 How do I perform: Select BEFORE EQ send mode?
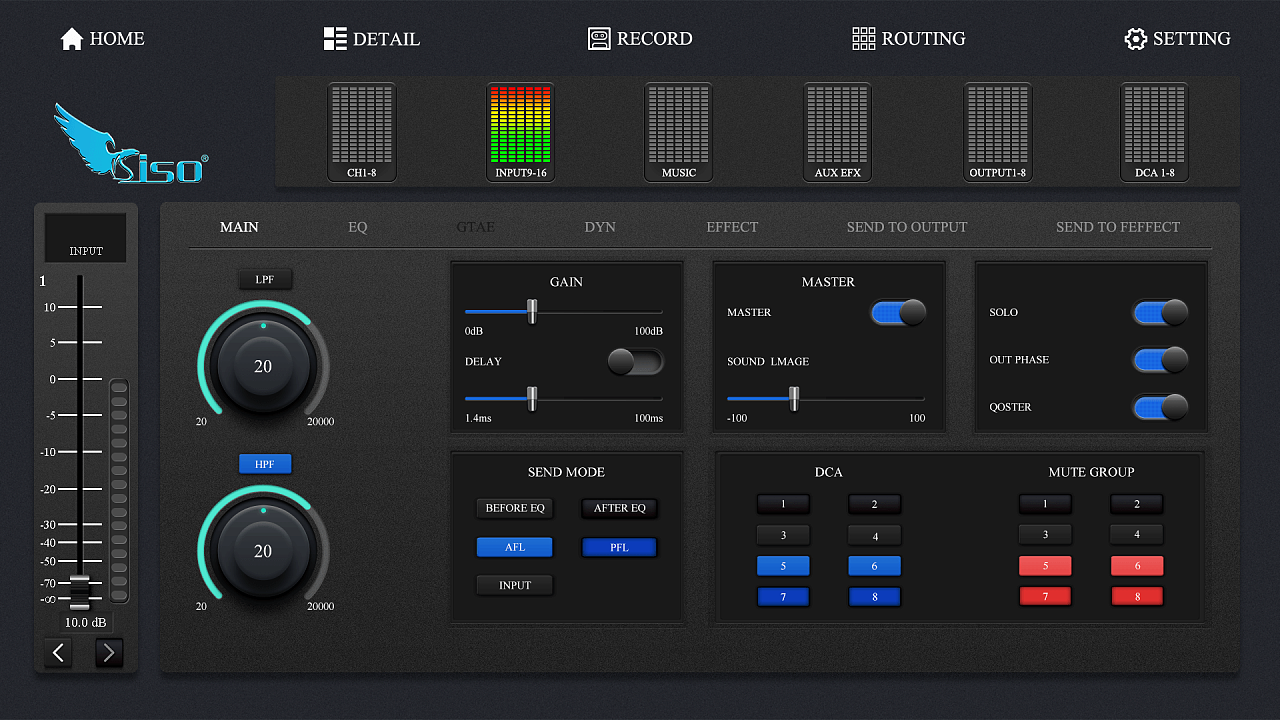coord(515,508)
